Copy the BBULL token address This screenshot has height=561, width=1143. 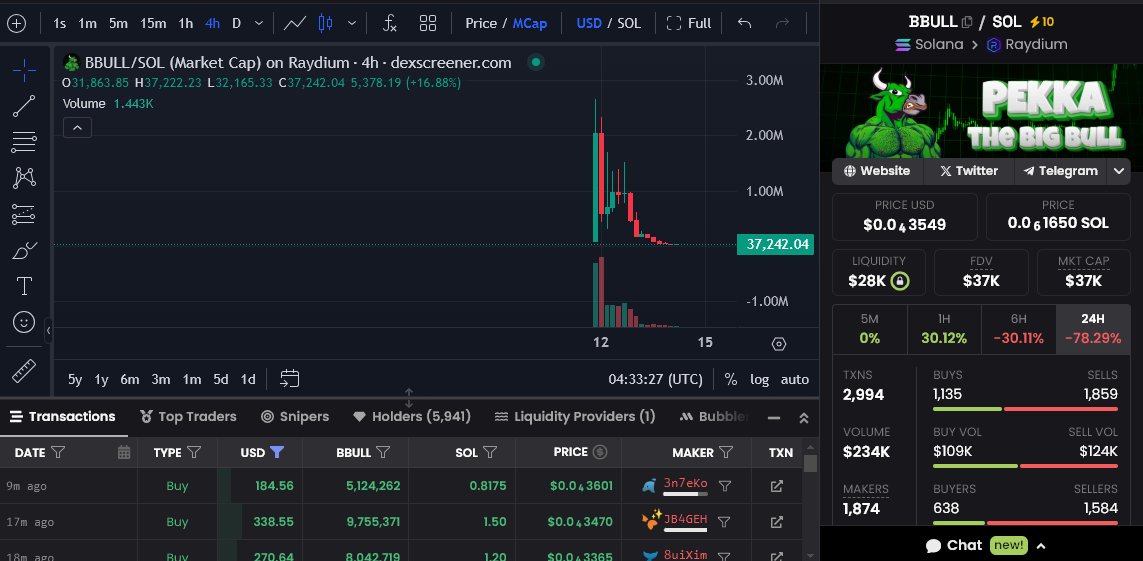[x=967, y=22]
